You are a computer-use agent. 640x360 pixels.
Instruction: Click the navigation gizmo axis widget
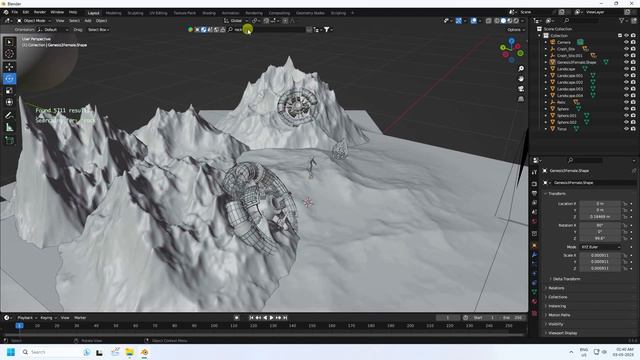511,50
